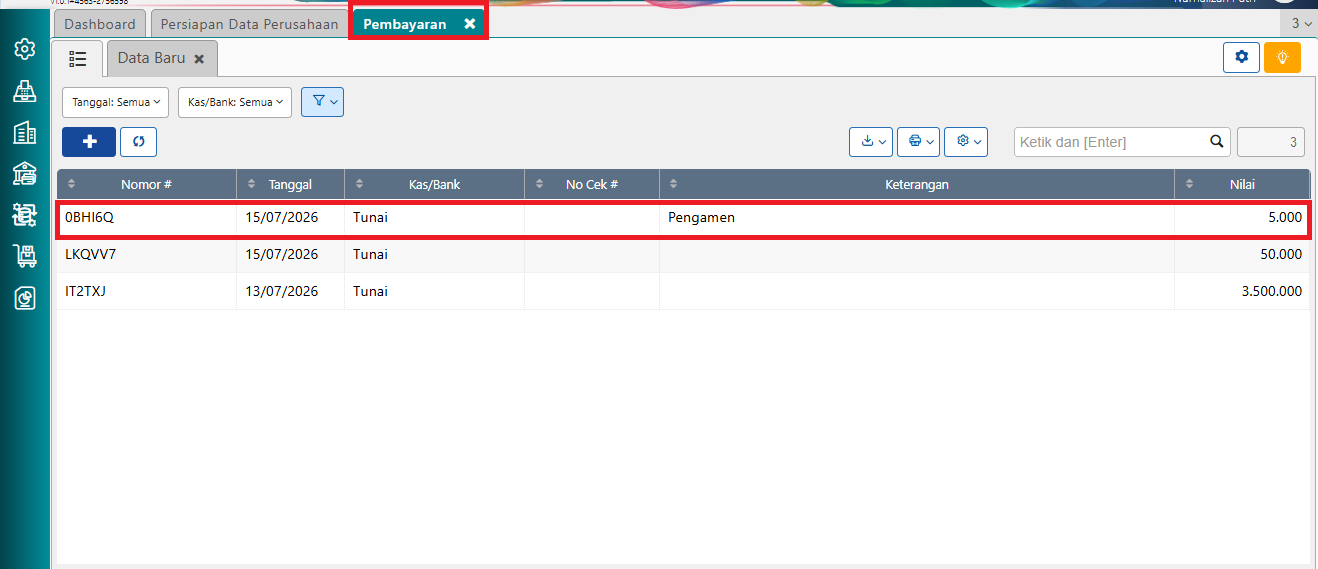Open the Kas/Bank: Semua filter dropdown
This screenshot has height=569, width=1318.
coord(235,102)
